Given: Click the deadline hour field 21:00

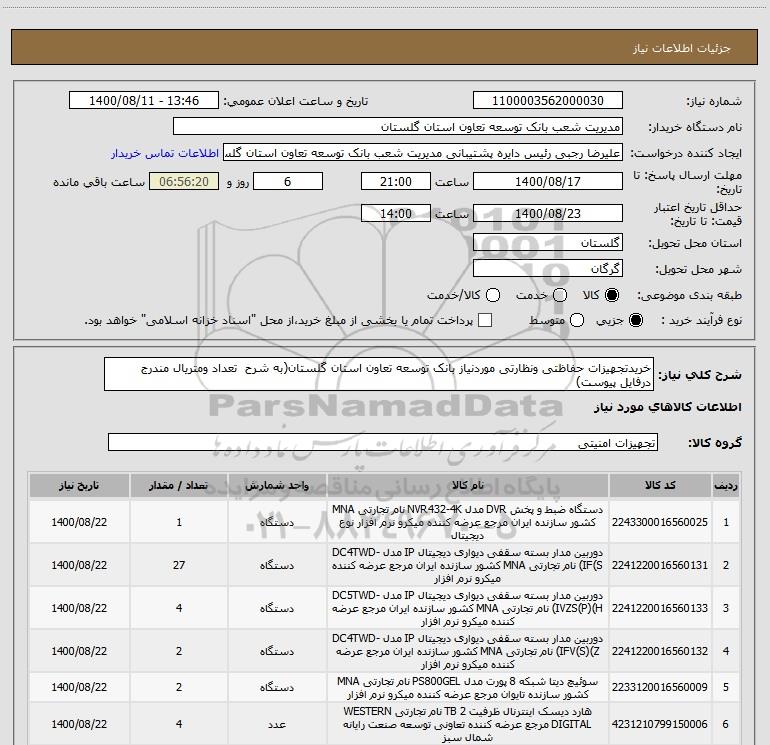Looking at the screenshot, I should tap(396, 181).
